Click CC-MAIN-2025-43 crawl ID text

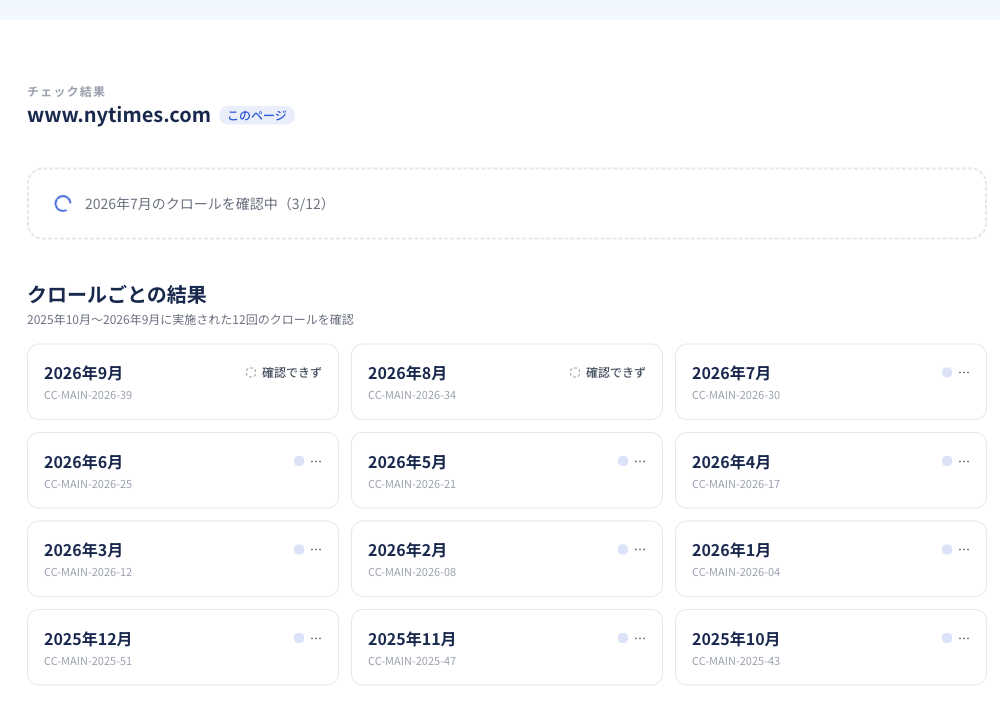coord(736,661)
